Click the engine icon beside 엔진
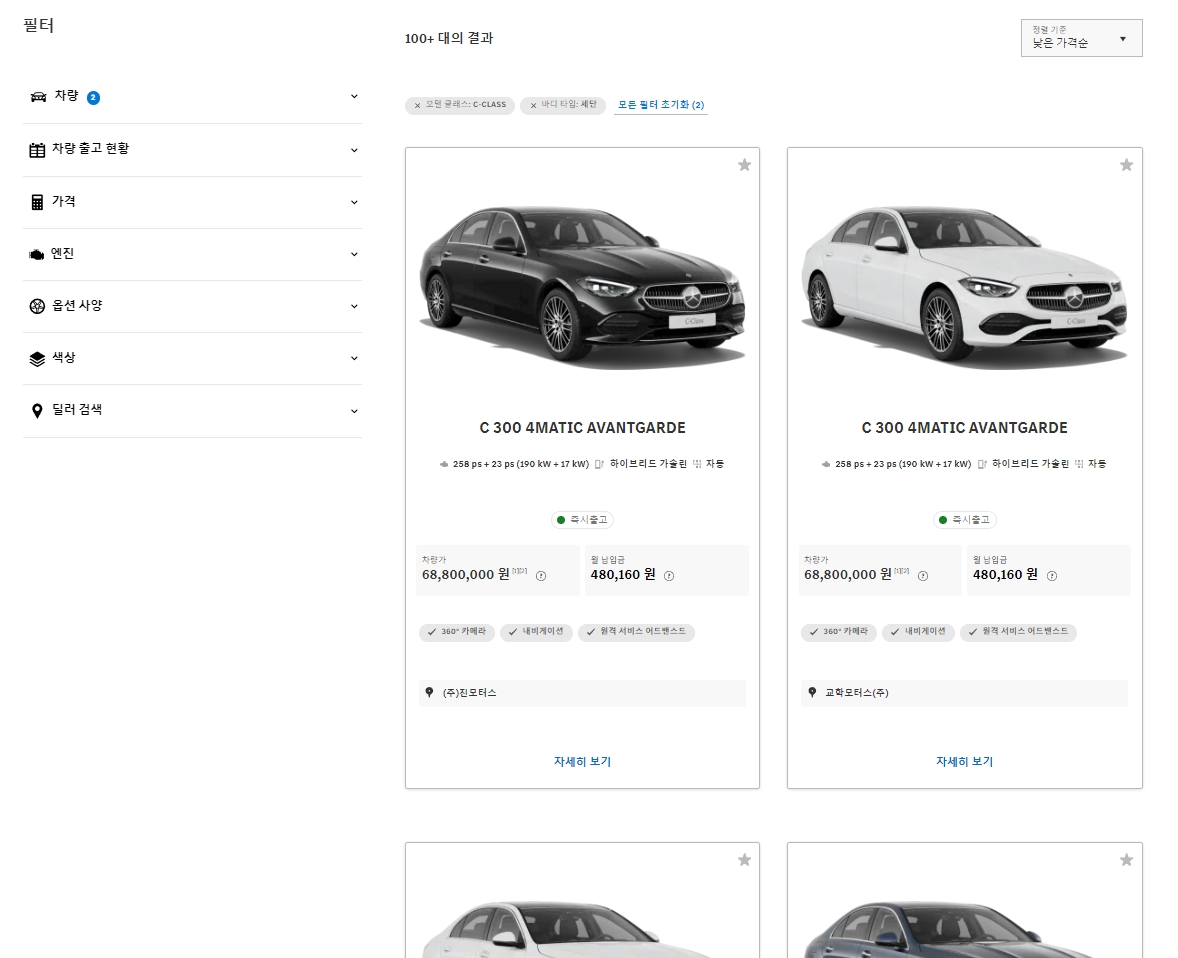 (36, 255)
